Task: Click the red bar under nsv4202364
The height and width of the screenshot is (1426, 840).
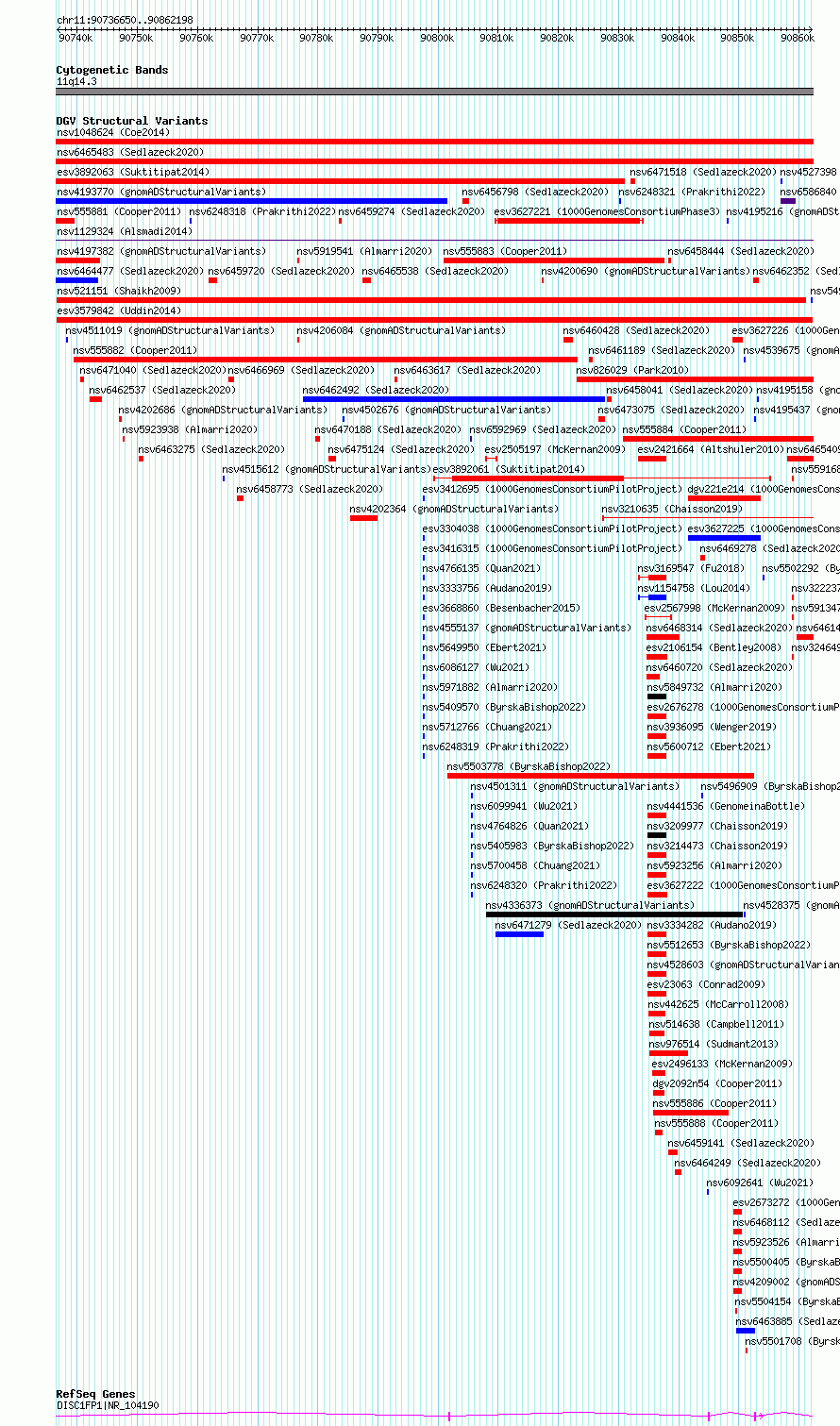Action: [x=363, y=518]
